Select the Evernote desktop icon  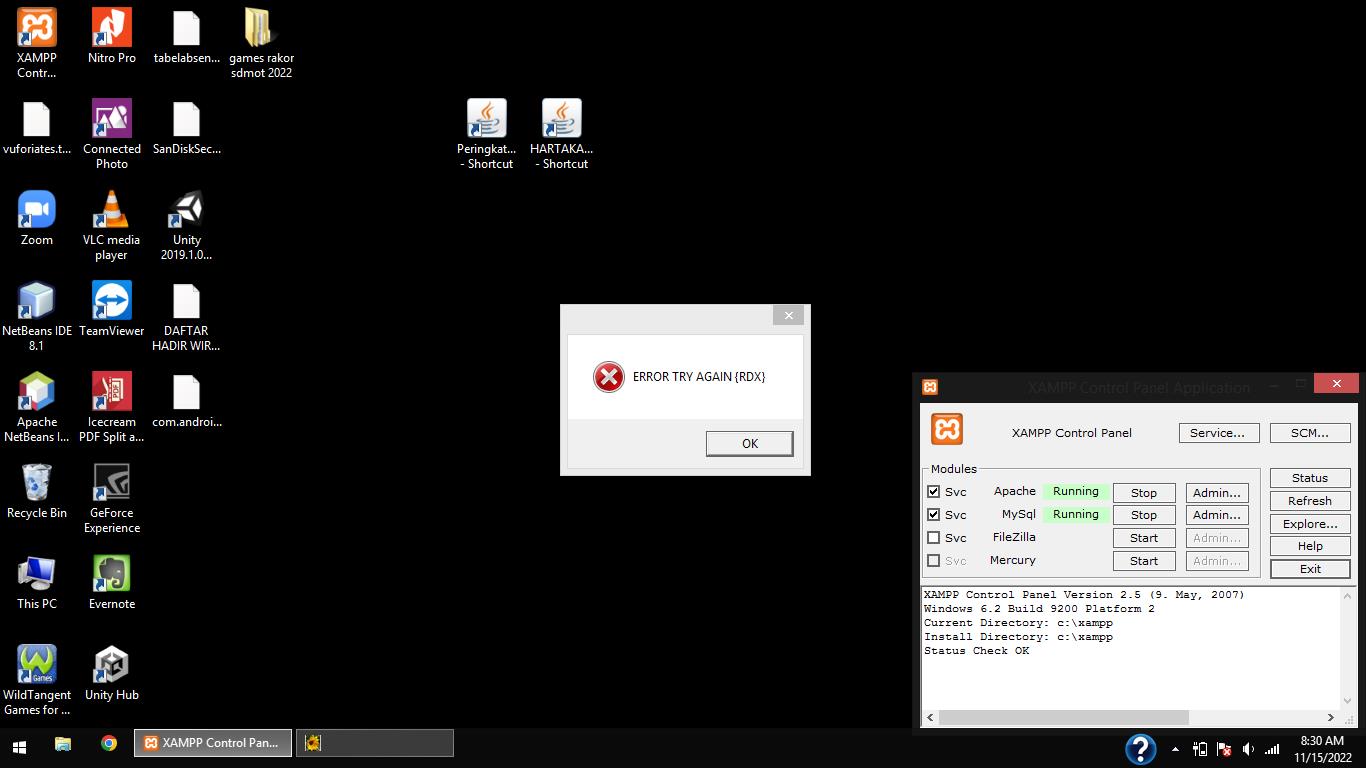pyautogui.click(x=111, y=575)
